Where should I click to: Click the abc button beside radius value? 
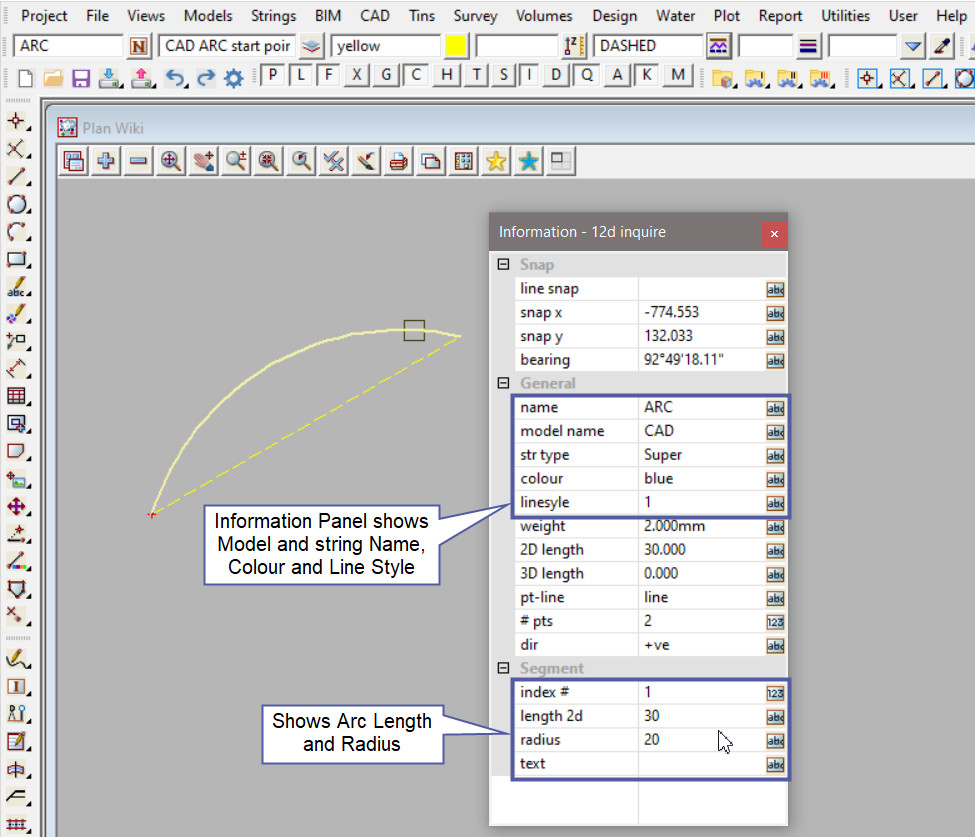tap(775, 741)
